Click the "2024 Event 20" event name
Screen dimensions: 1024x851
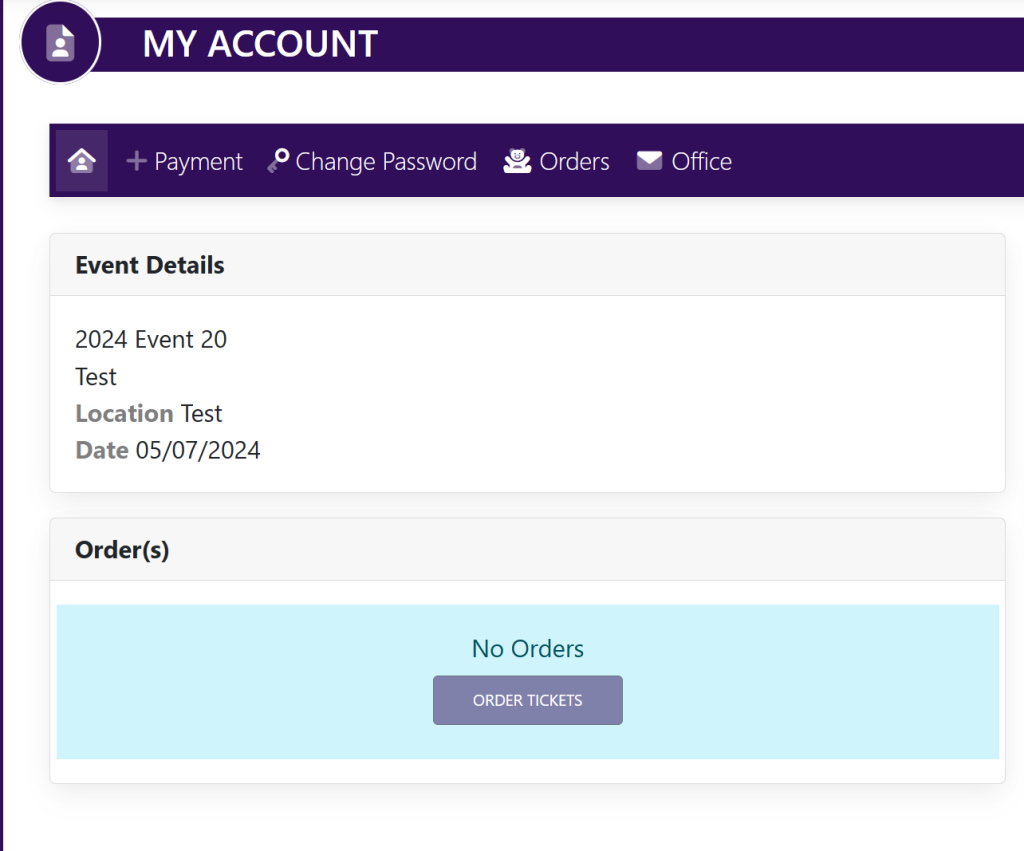[151, 340]
